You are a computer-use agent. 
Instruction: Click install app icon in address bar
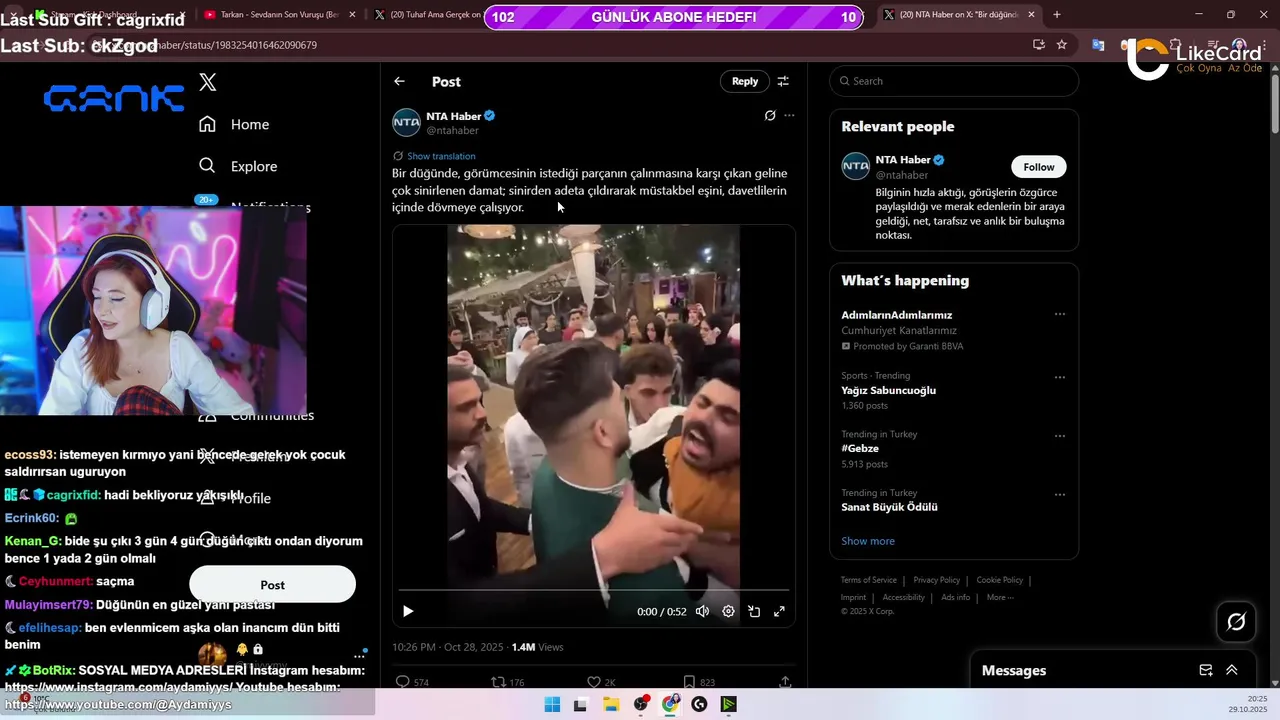coord(1038,45)
